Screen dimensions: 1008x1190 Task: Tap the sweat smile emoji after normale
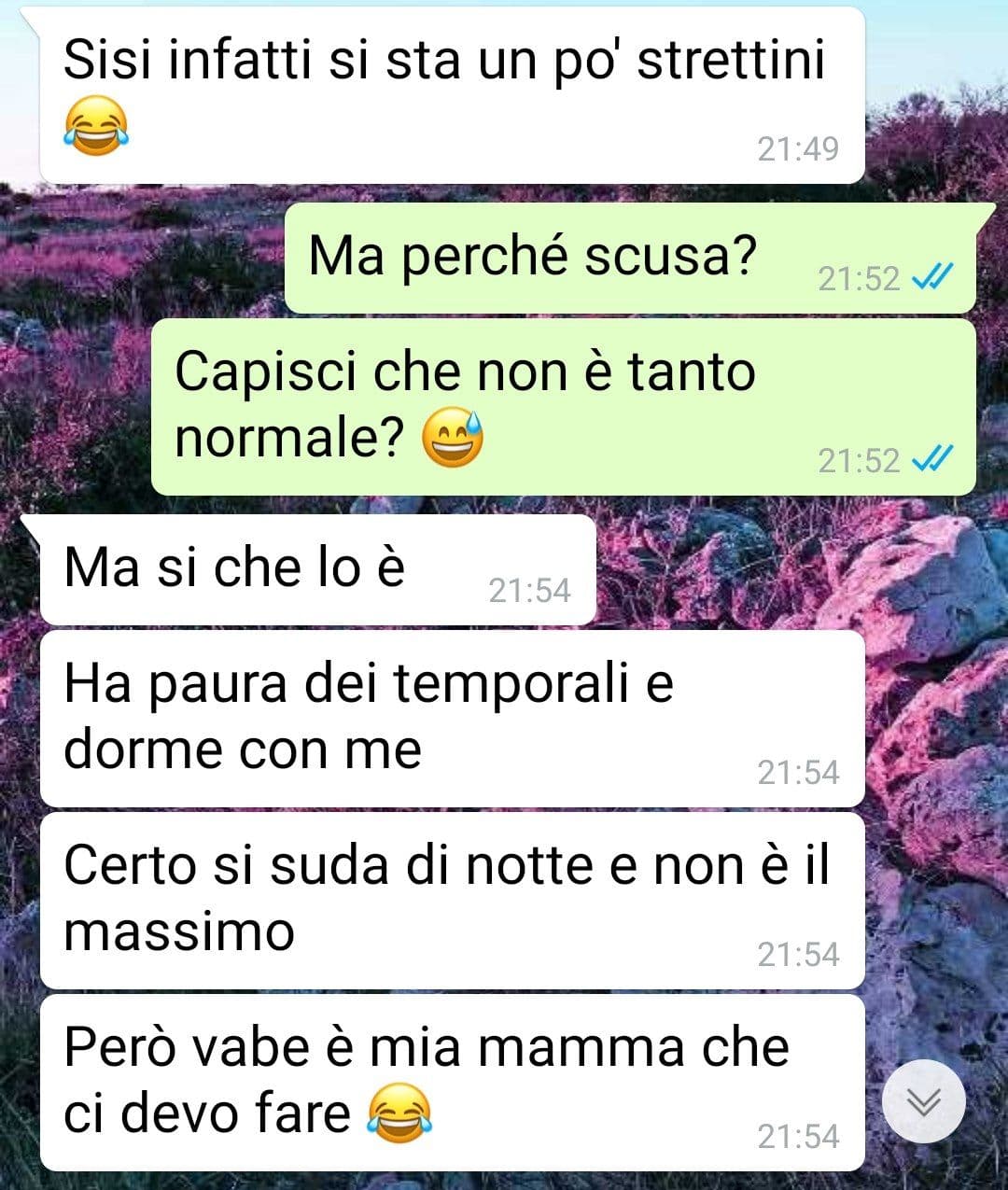click(x=453, y=437)
